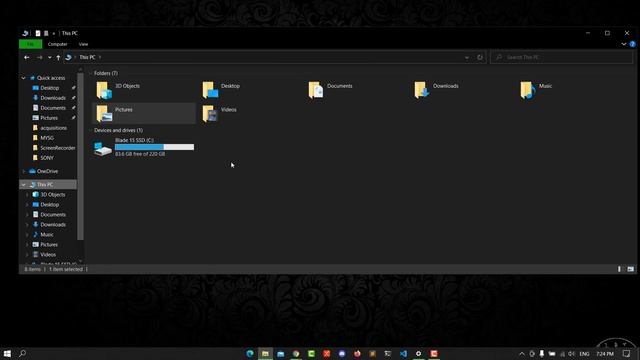
Task: Expand the OneDrive tree node
Action: coord(24,171)
